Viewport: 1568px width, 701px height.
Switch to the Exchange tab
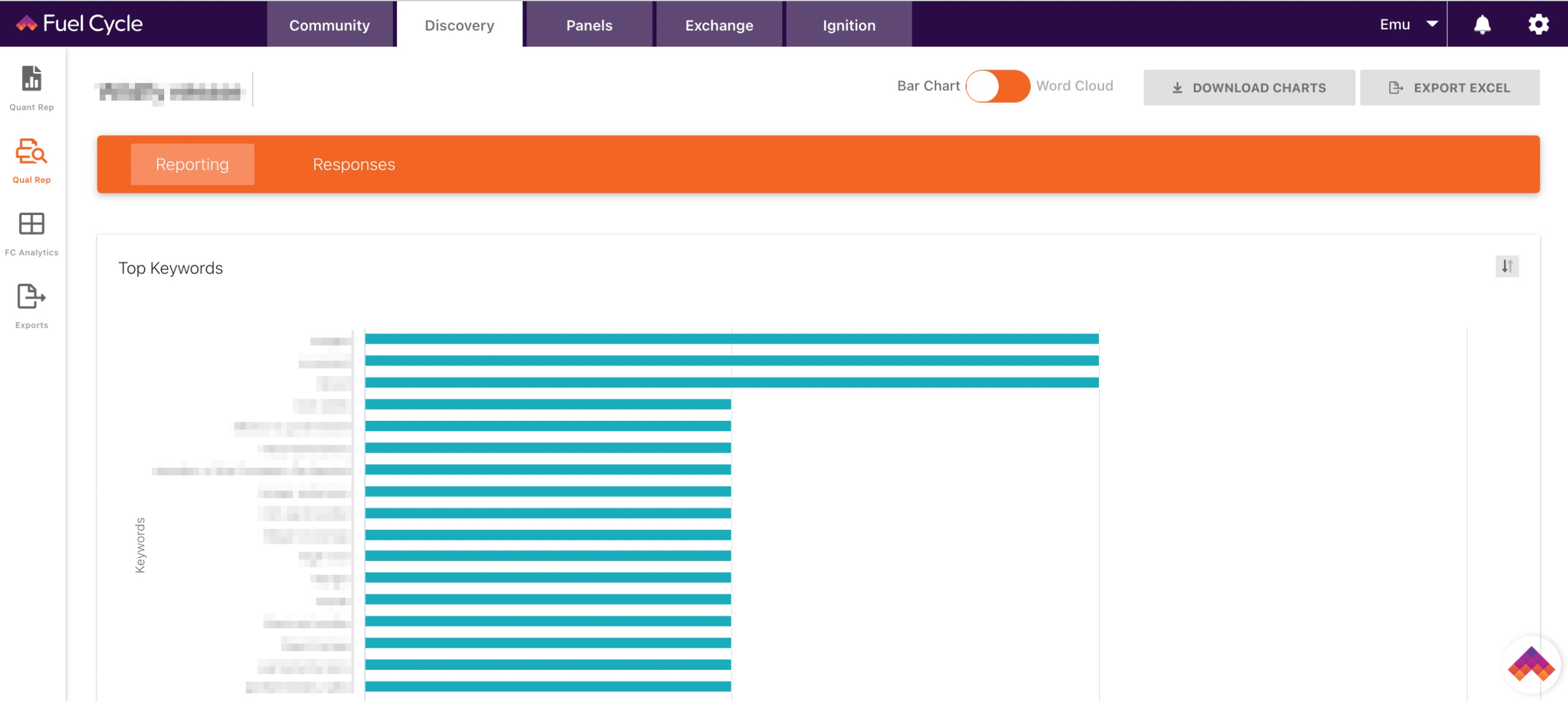(x=719, y=25)
